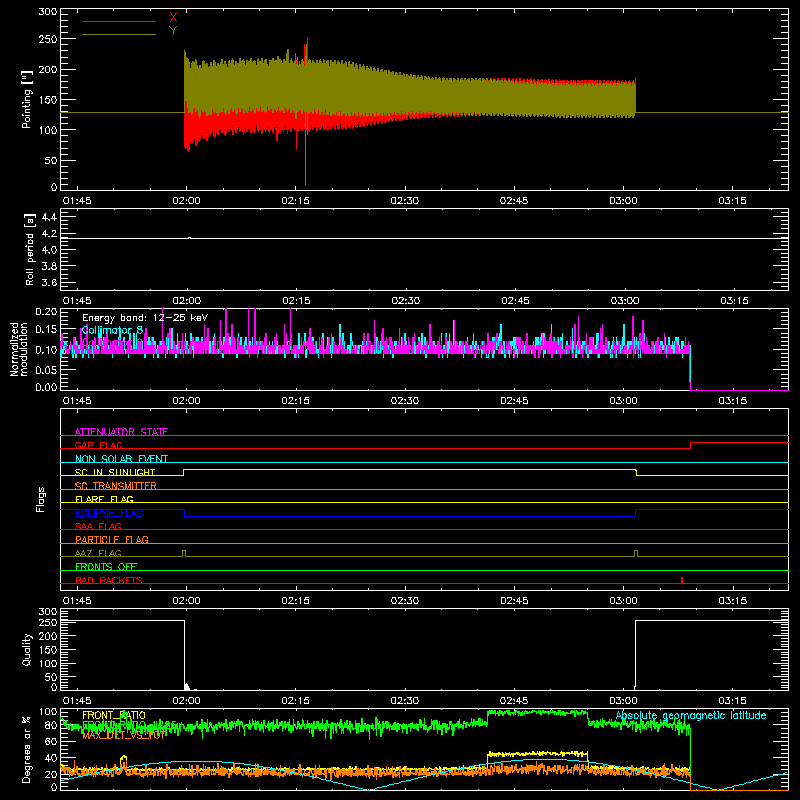This screenshot has height=800, width=800.
Task: Click the olive flag pulse near 03:00
Action: (x=636, y=554)
